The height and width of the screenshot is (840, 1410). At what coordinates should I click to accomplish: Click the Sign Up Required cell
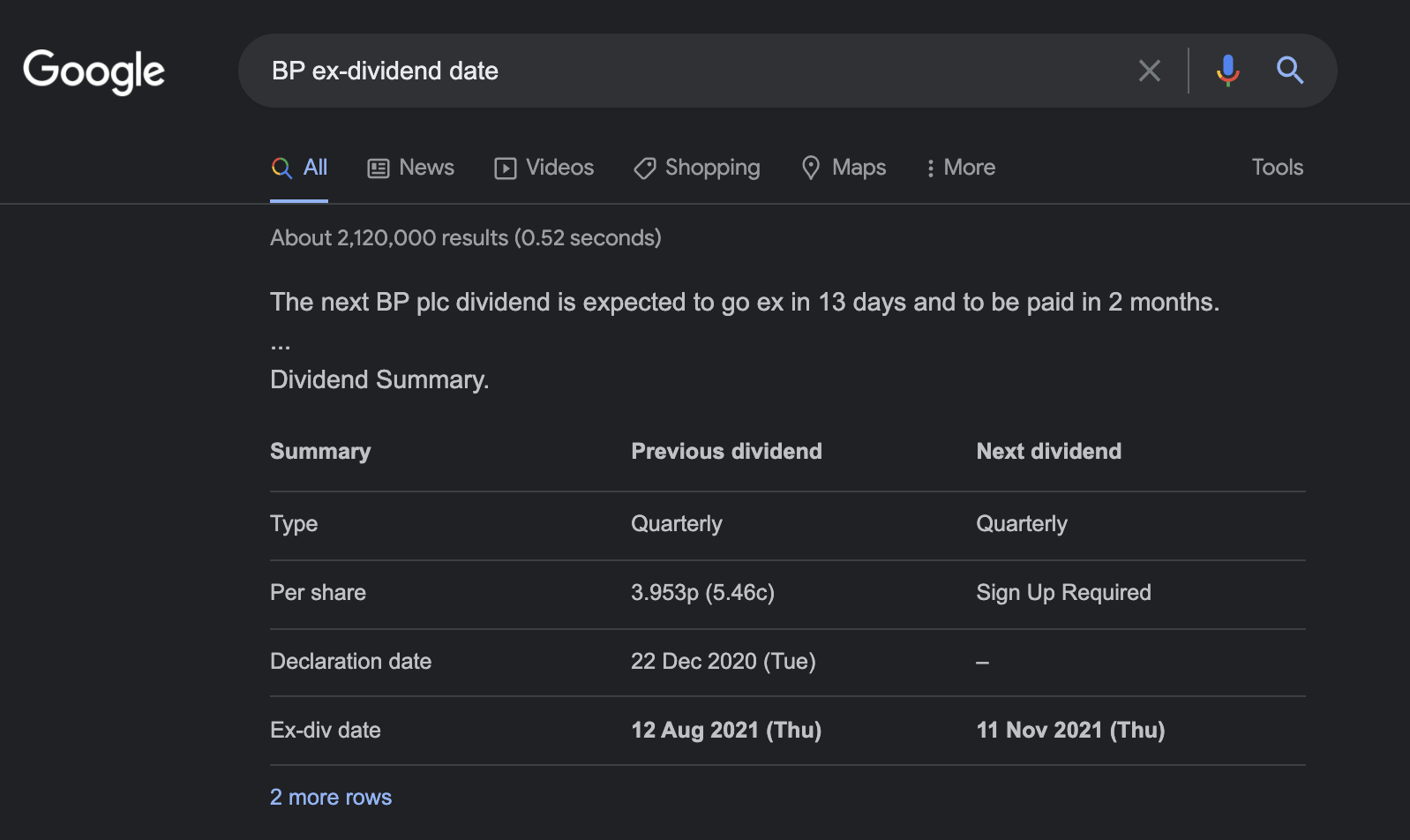[x=1063, y=593]
